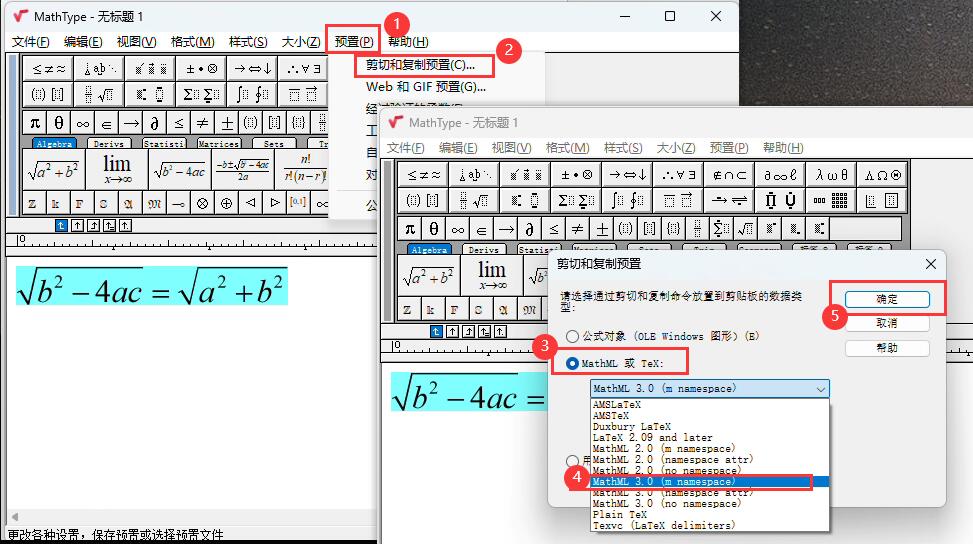Insert summation template from right window small bar
The height and width of the screenshot is (544, 973).
tap(722, 229)
